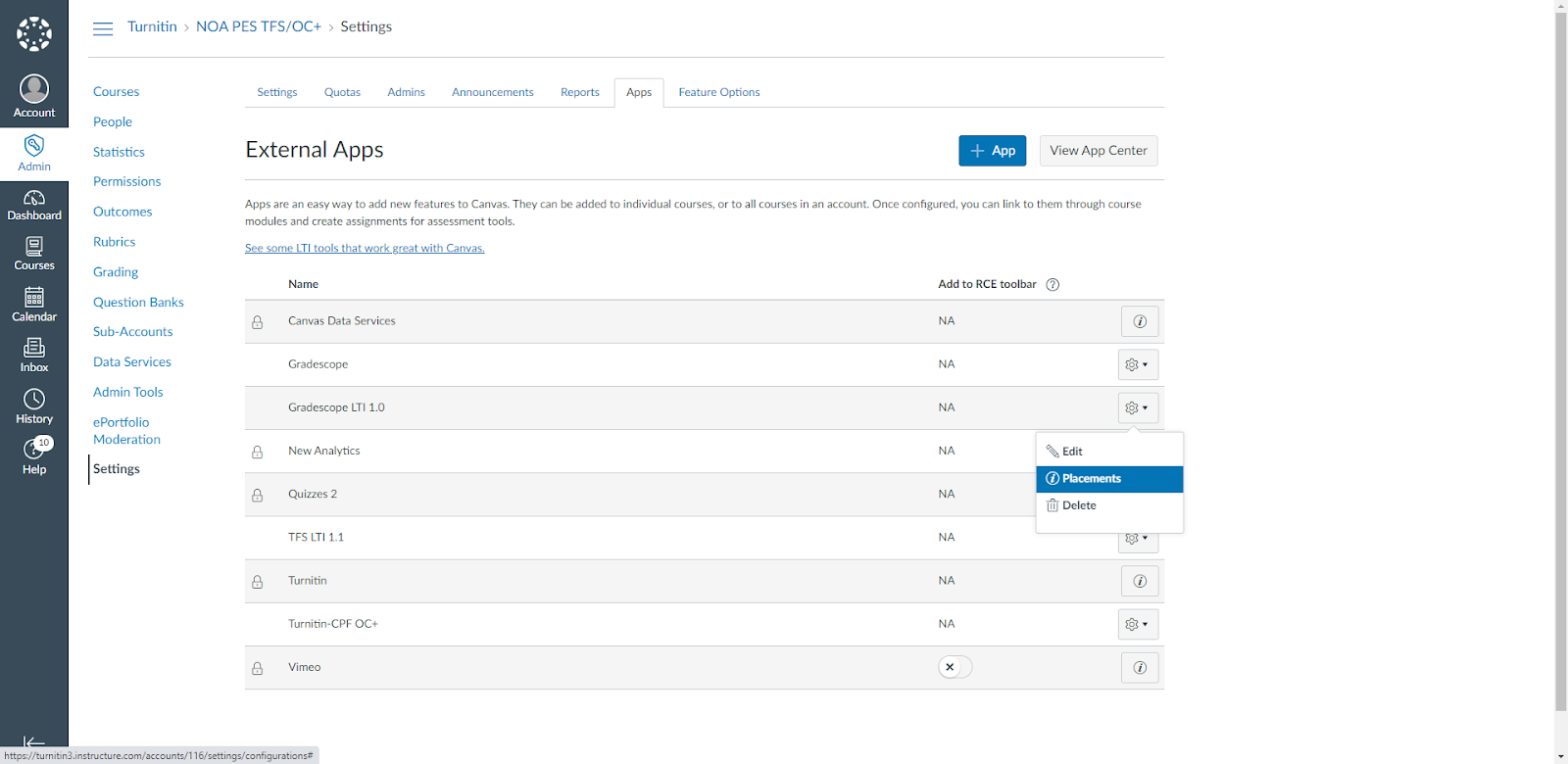Open Courses in the account menu
Image resolution: width=1568 pixels, height=764 pixels.
click(x=117, y=92)
